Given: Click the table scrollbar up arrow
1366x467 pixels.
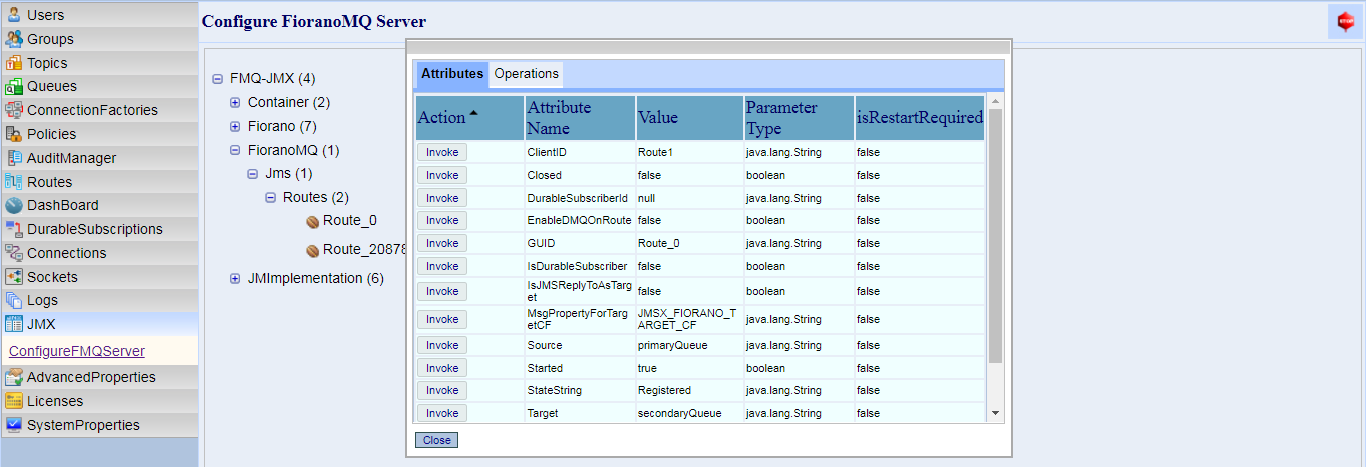Looking at the screenshot, I should pyautogui.click(x=995, y=101).
